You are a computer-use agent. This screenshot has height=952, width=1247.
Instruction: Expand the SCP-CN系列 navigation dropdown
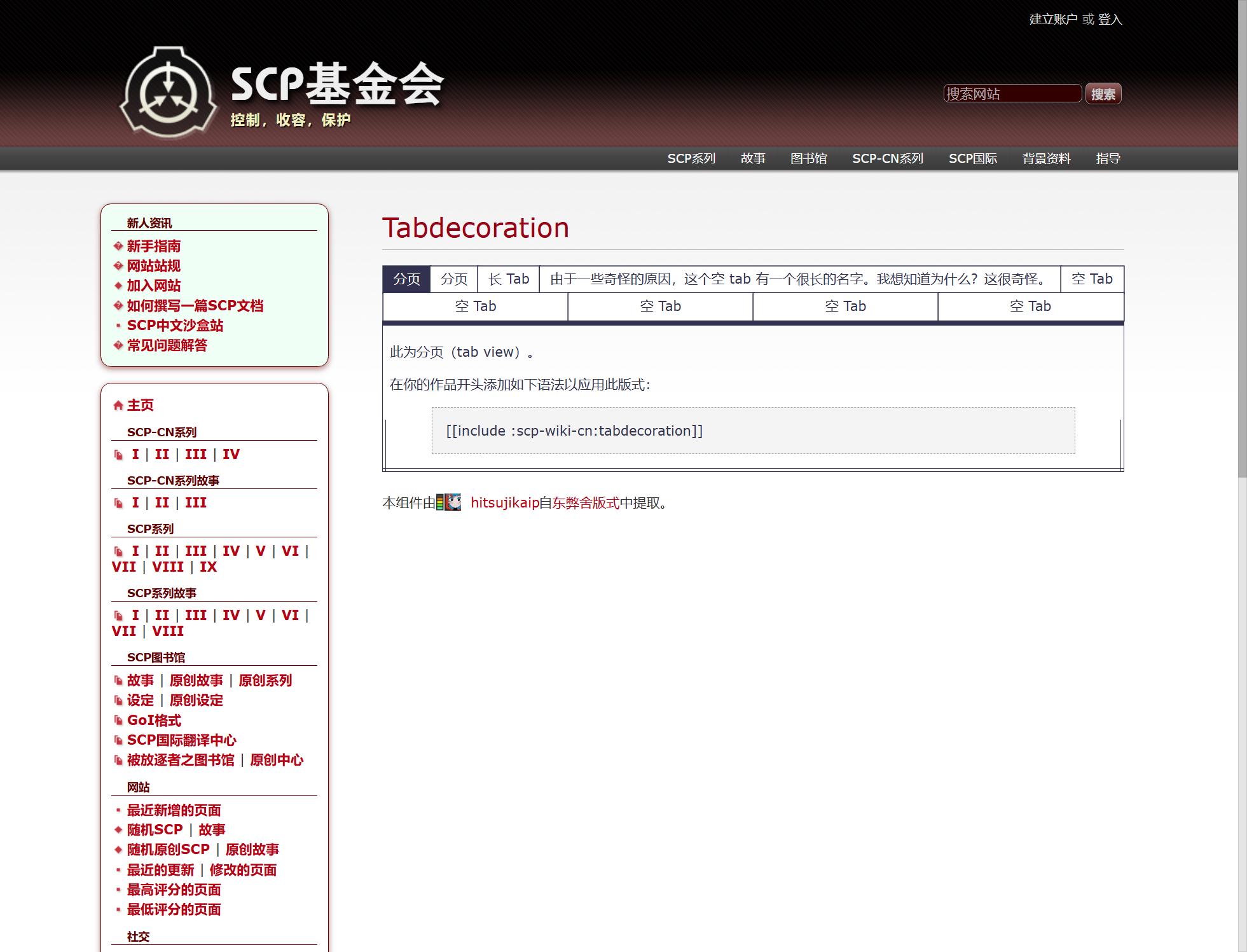click(887, 158)
